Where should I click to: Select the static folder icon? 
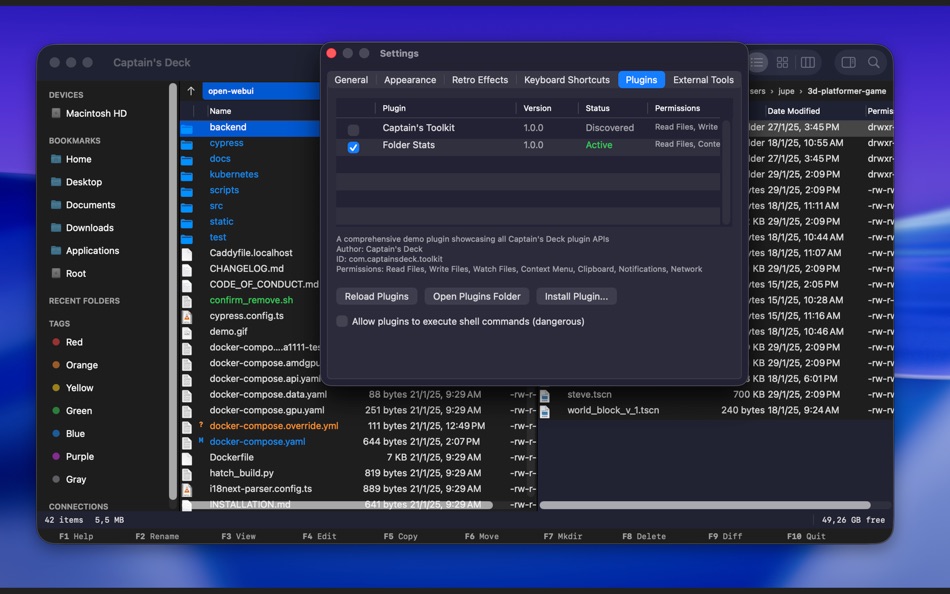[x=187, y=222]
